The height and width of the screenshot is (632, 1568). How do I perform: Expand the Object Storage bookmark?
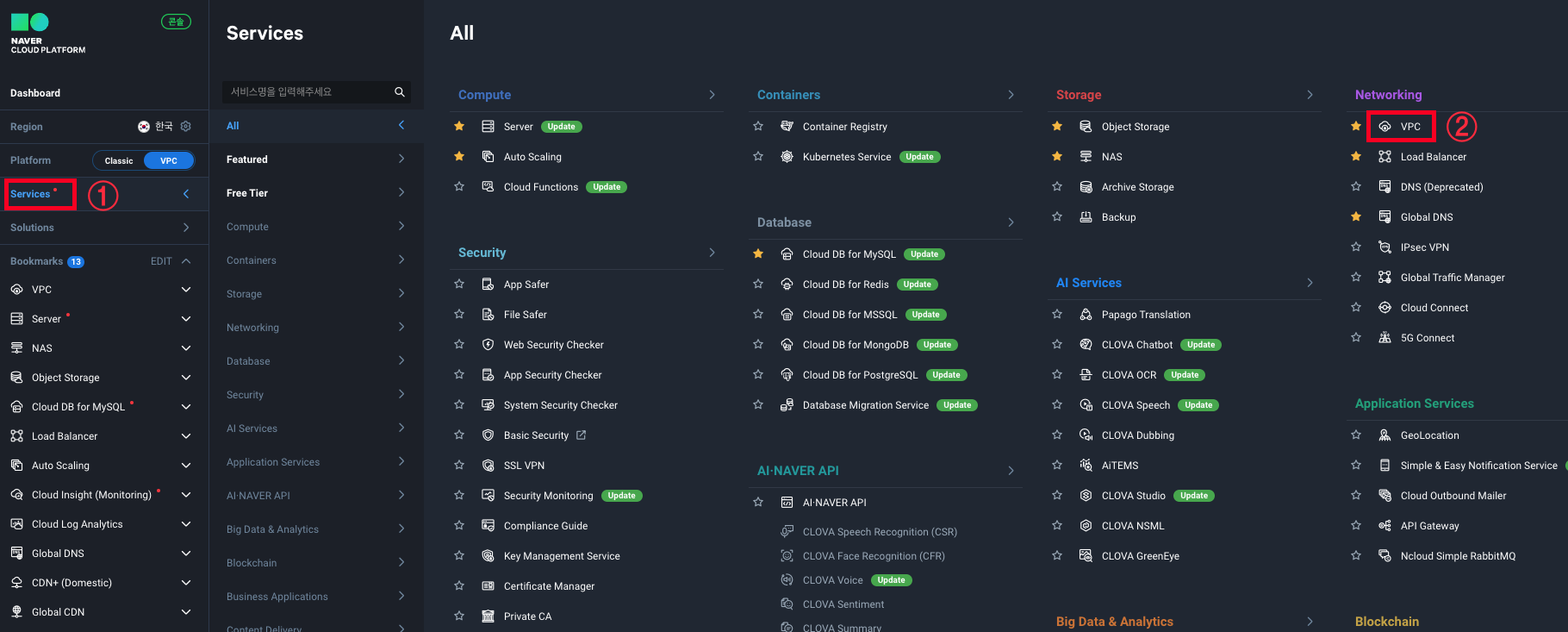coord(186,378)
